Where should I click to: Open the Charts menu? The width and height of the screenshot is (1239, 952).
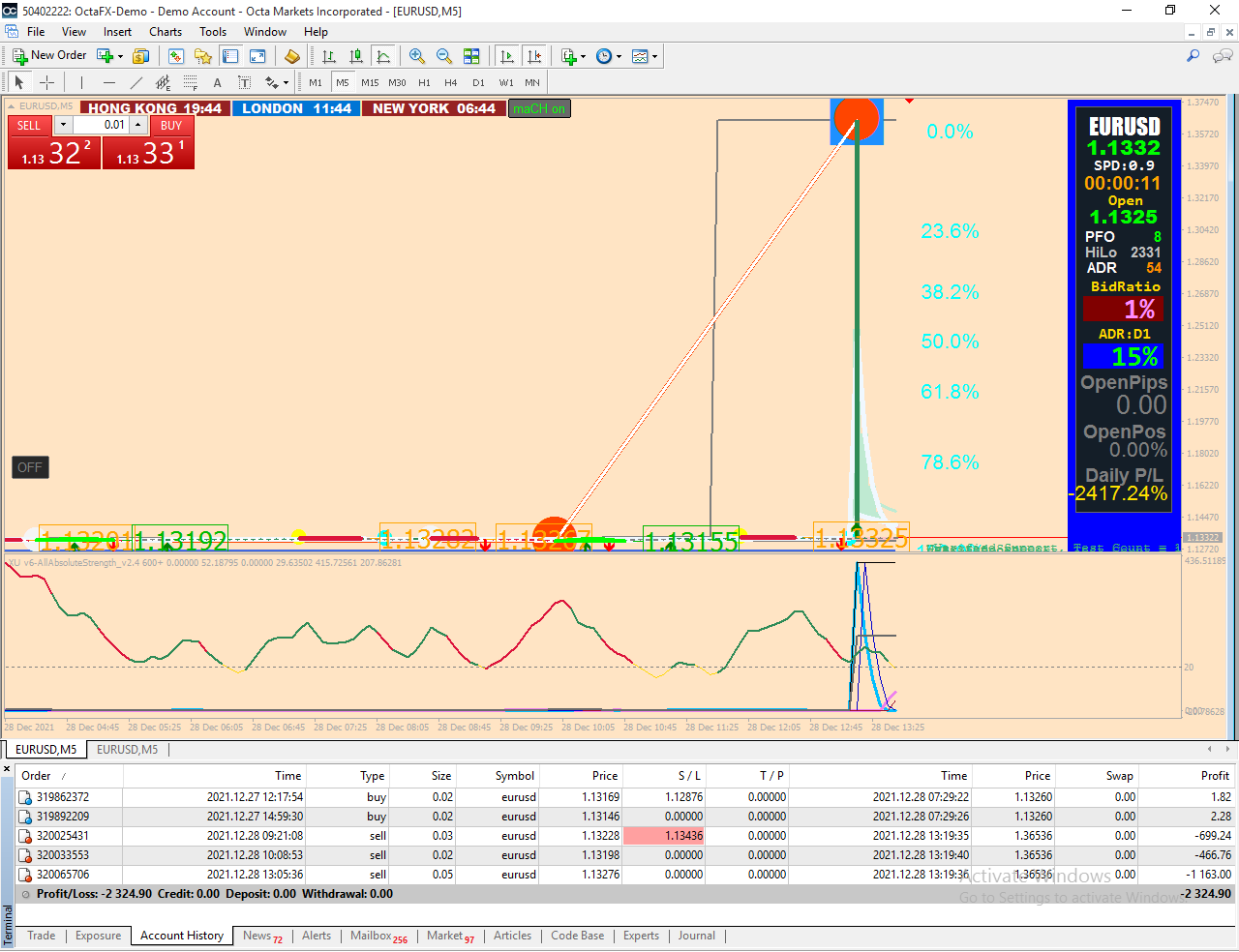point(166,32)
